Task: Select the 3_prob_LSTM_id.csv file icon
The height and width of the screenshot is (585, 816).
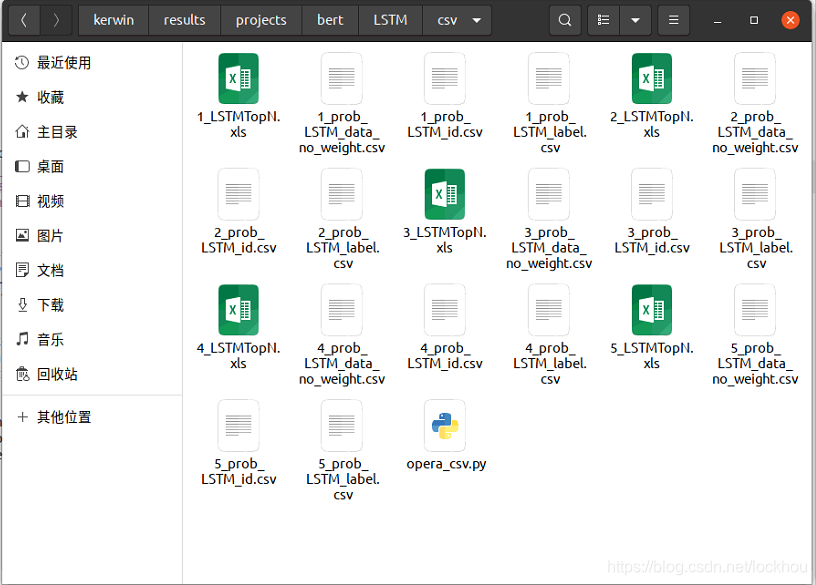Action: tap(652, 194)
